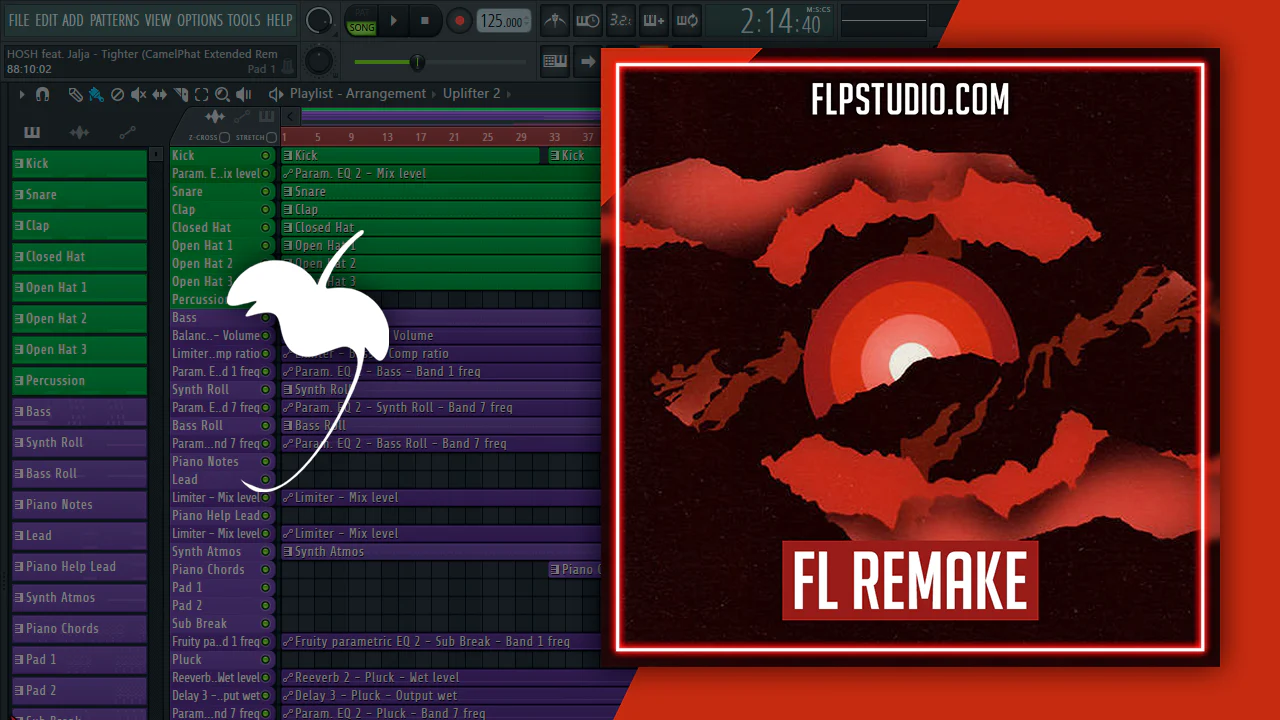Screen dimensions: 1280x720
Task: Click the overdub recording icon
Action: tap(654, 20)
